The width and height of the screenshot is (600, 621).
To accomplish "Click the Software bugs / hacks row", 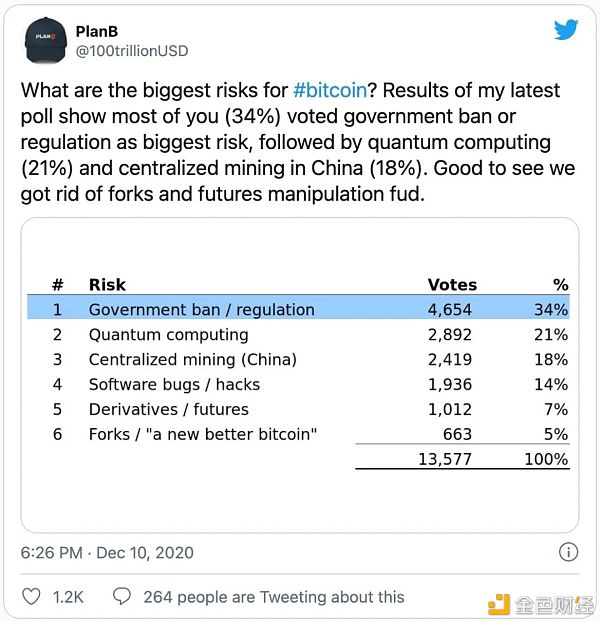I will pos(298,385).
